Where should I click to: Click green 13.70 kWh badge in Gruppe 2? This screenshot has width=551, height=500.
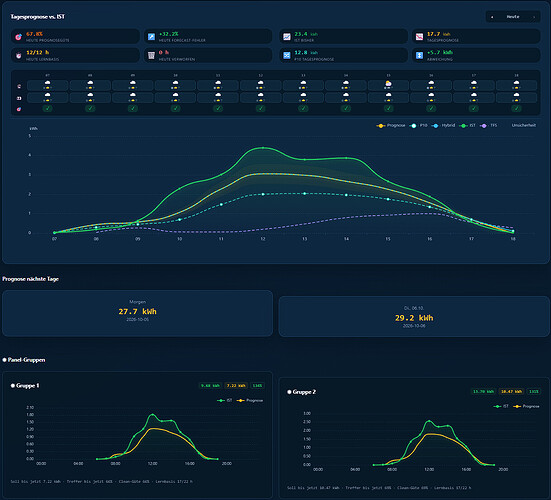(484, 391)
